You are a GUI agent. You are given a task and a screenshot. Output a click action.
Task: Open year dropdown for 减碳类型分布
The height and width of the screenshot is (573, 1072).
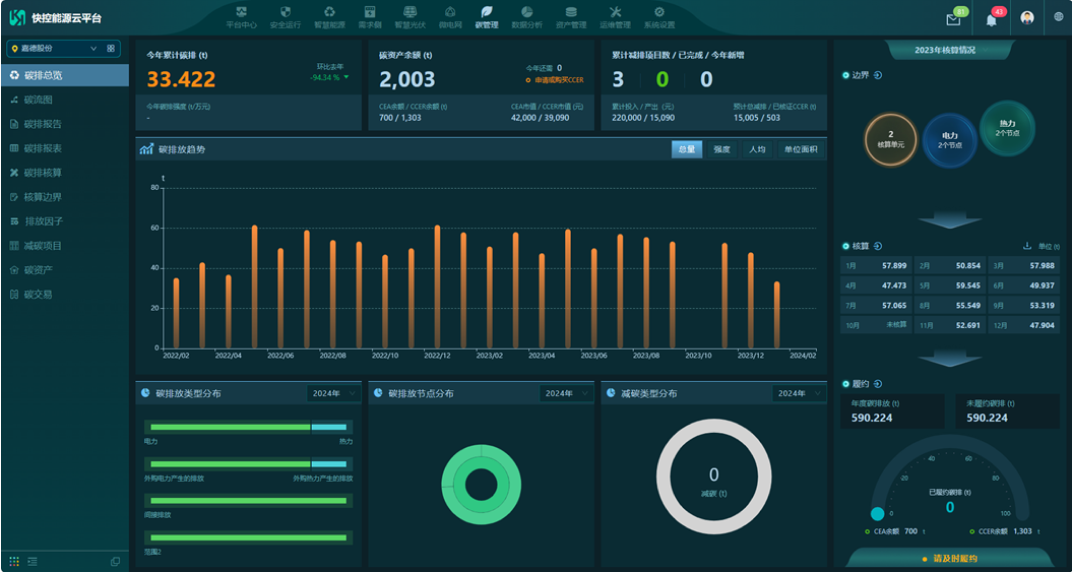[799, 393]
